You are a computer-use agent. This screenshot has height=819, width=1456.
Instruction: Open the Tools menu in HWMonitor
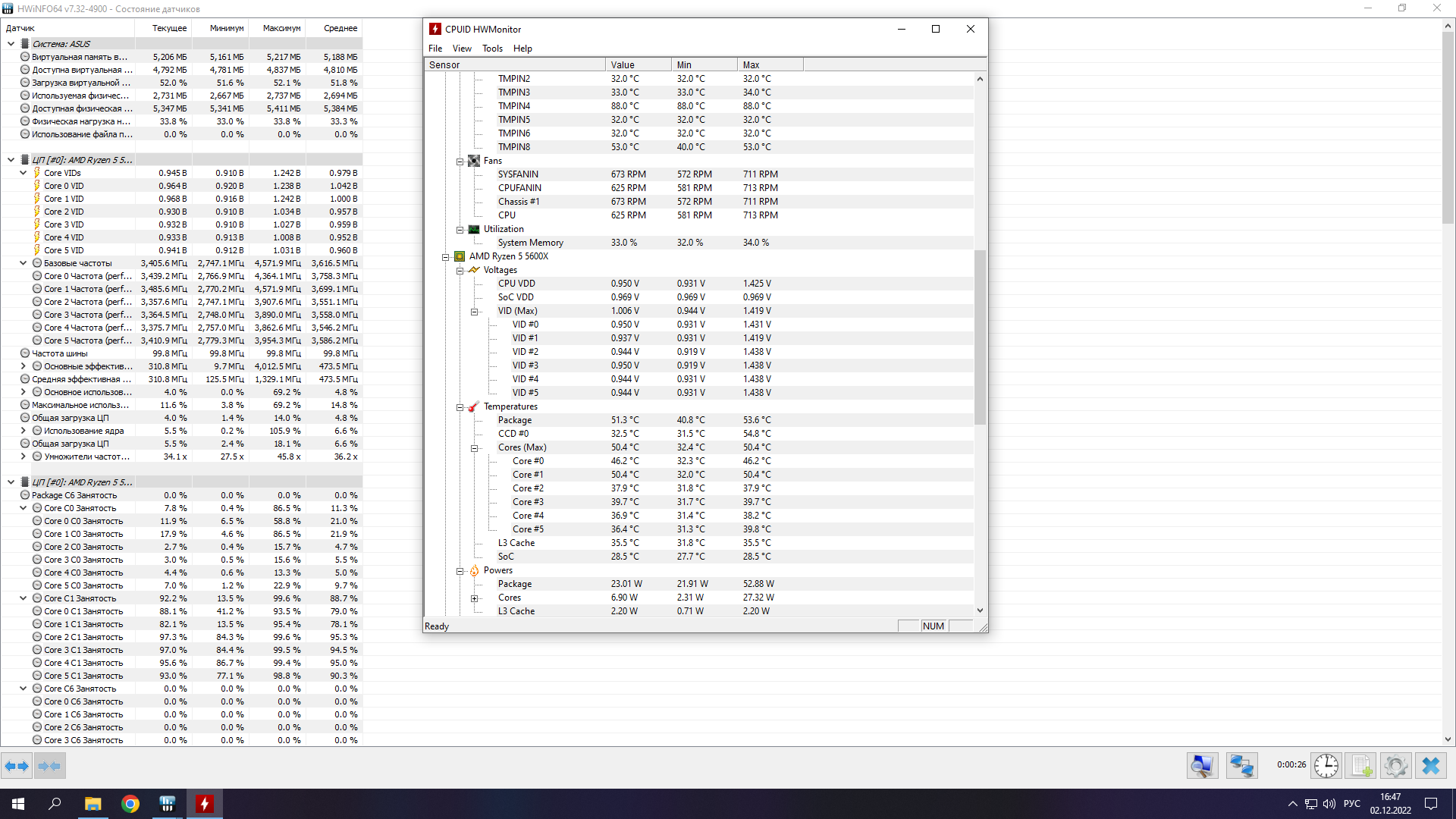(x=492, y=49)
